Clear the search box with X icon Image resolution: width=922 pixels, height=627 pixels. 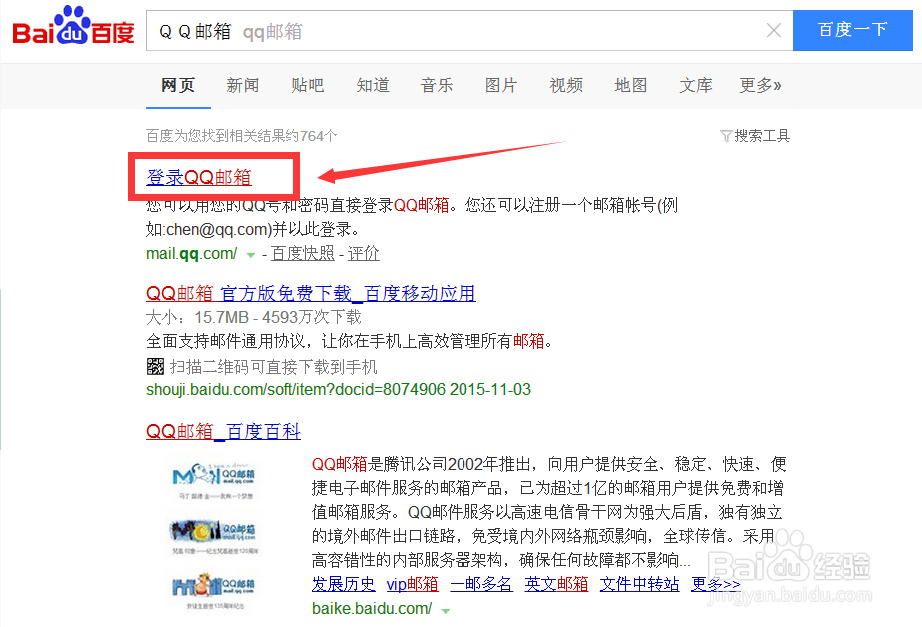pos(774,30)
